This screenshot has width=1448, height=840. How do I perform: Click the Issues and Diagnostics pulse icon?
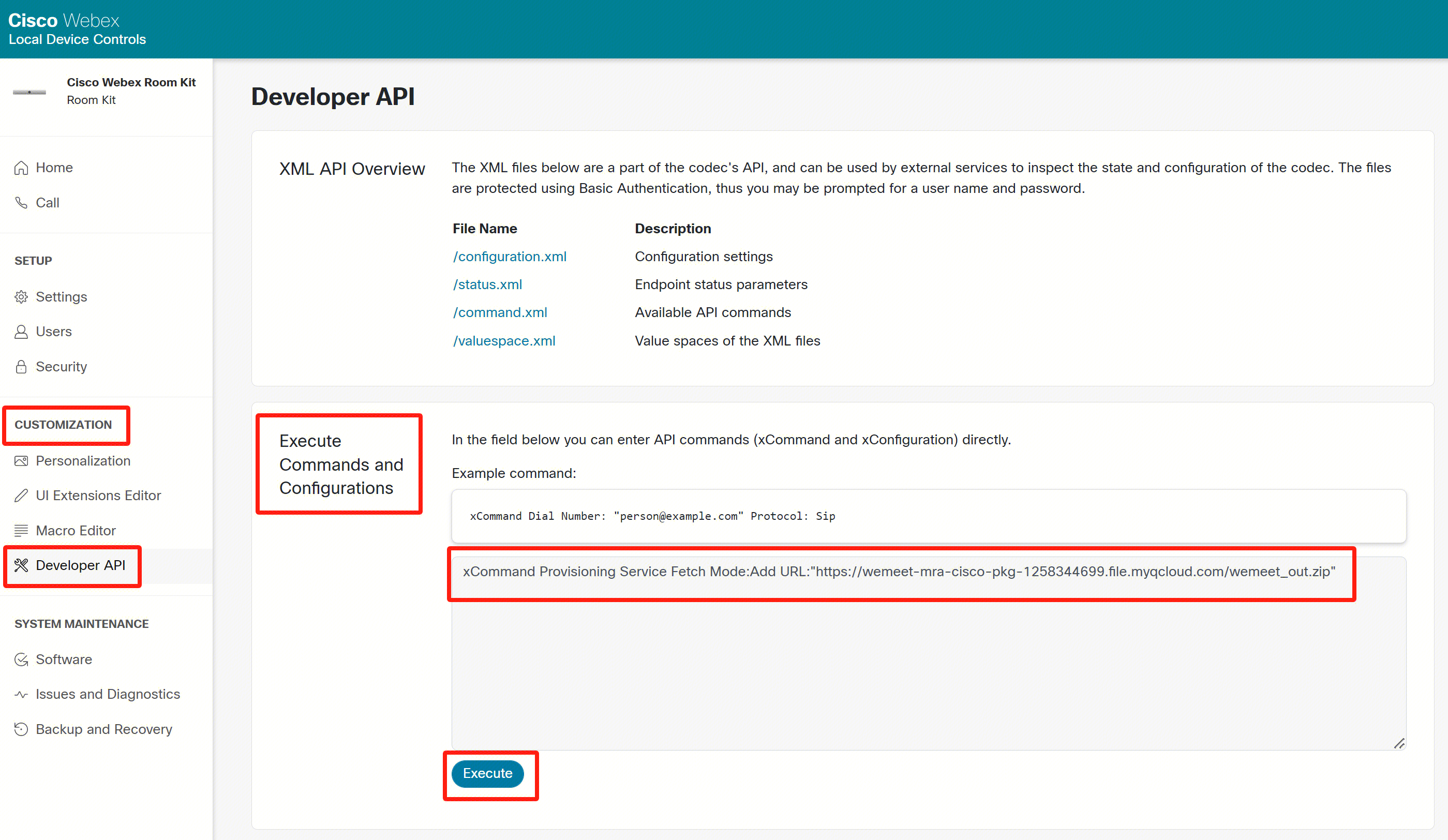point(21,695)
